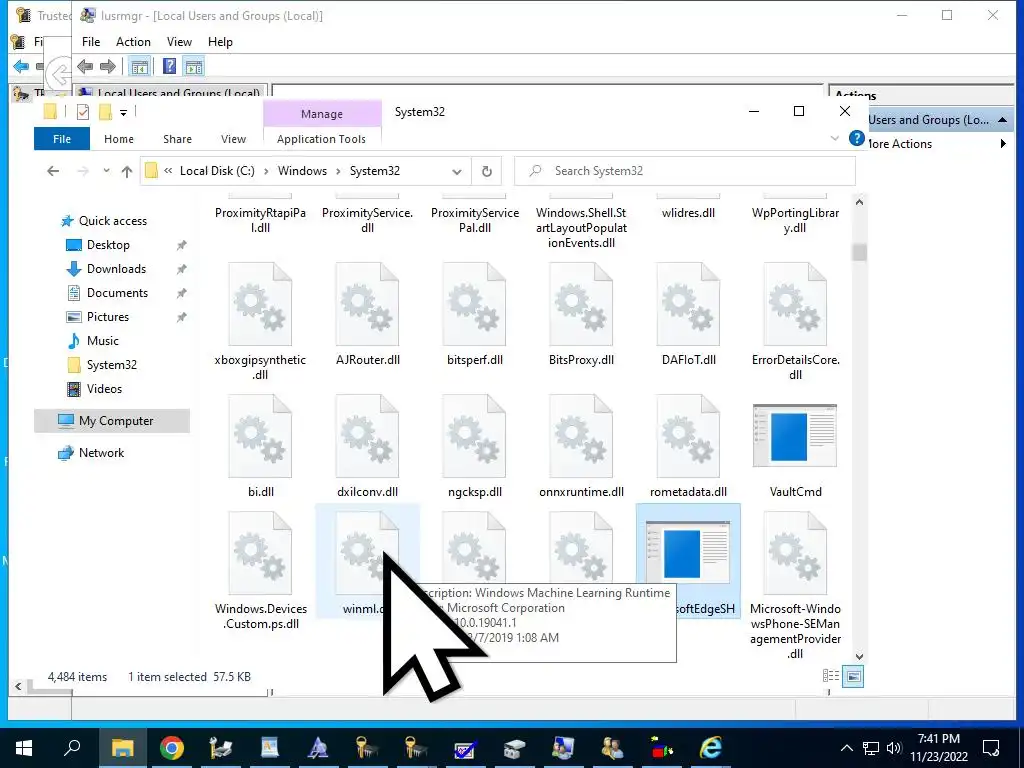Select the rometadata.dll file

(x=688, y=447)
